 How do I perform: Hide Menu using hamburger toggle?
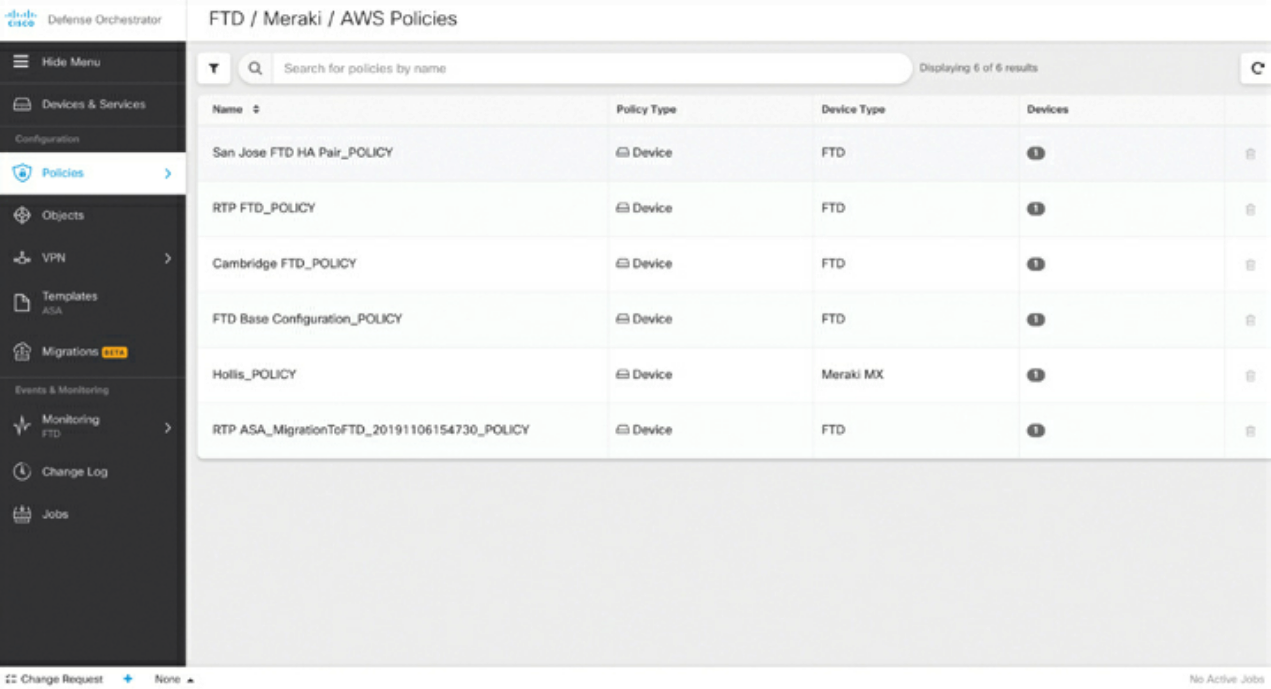coord(20,62)
